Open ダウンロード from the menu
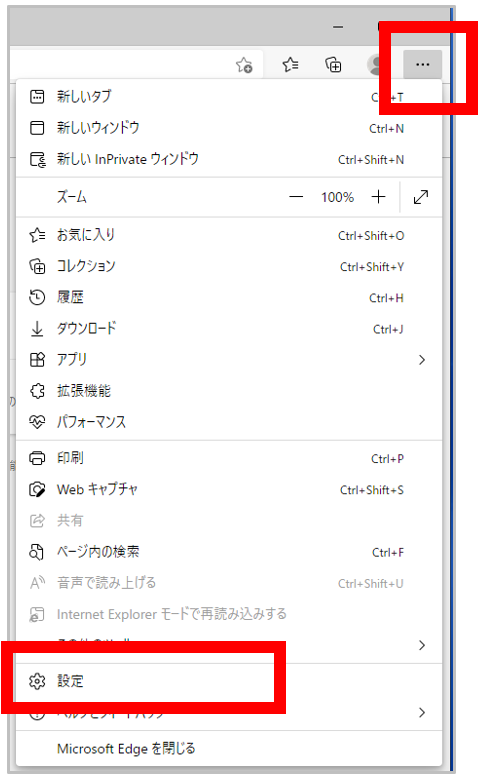 pyautogui.click(x=229, y=329)
